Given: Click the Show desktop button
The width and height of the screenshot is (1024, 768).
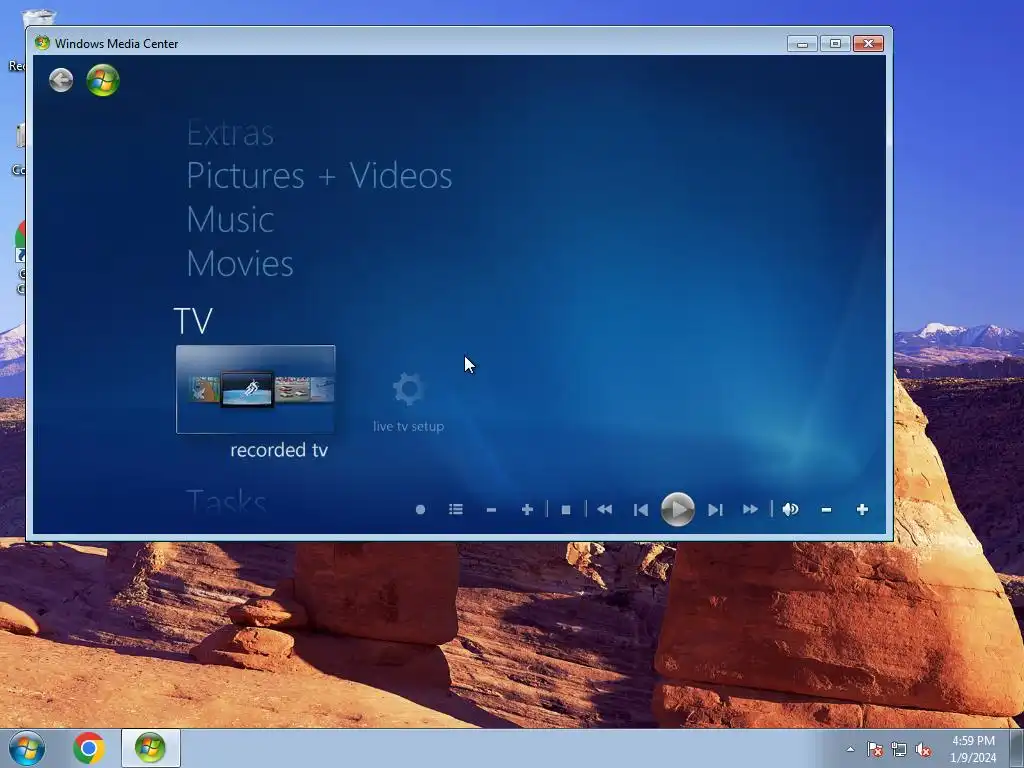Looking at the screenshot, I should [1017, 748].
